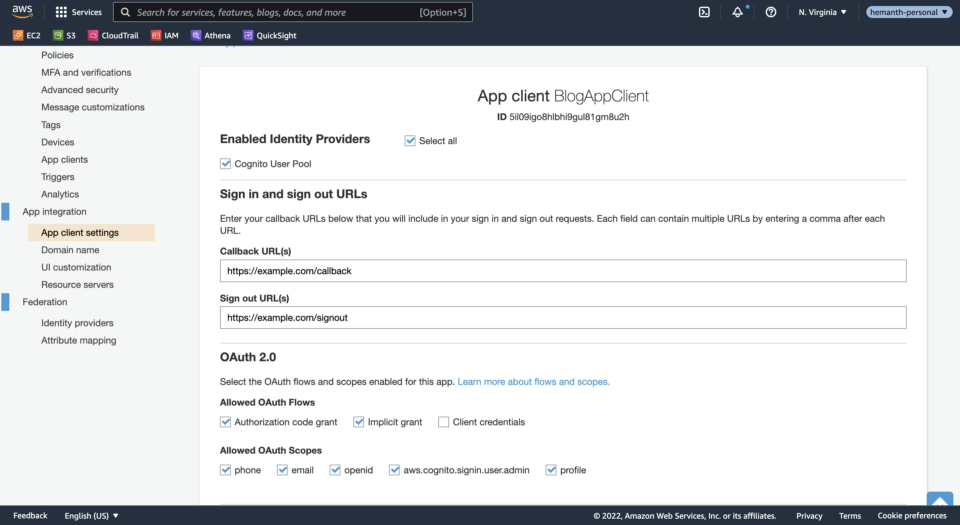Open Policies in sidebar

(57, 55)
